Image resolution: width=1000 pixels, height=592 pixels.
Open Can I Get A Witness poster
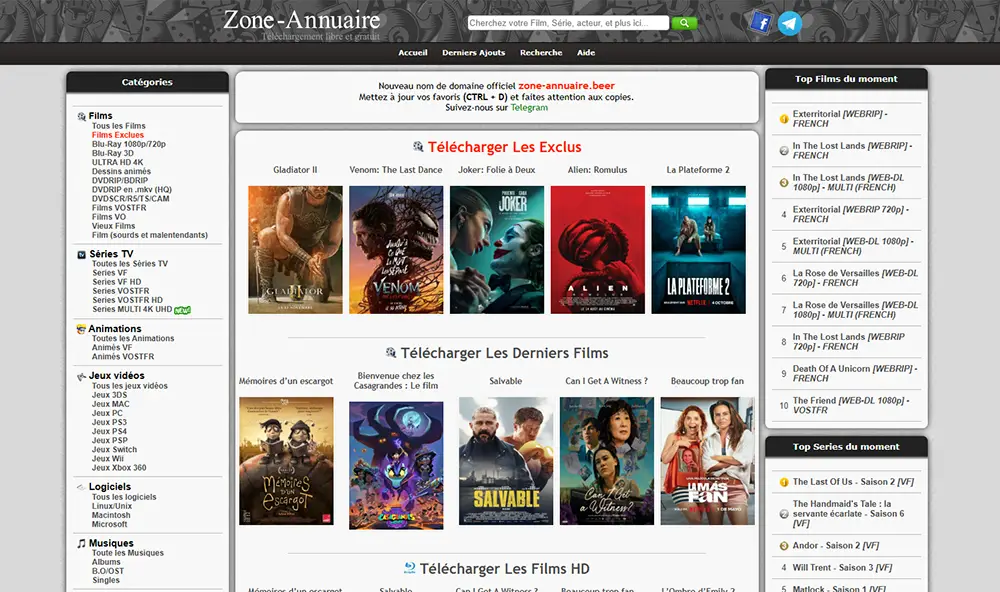607,461
